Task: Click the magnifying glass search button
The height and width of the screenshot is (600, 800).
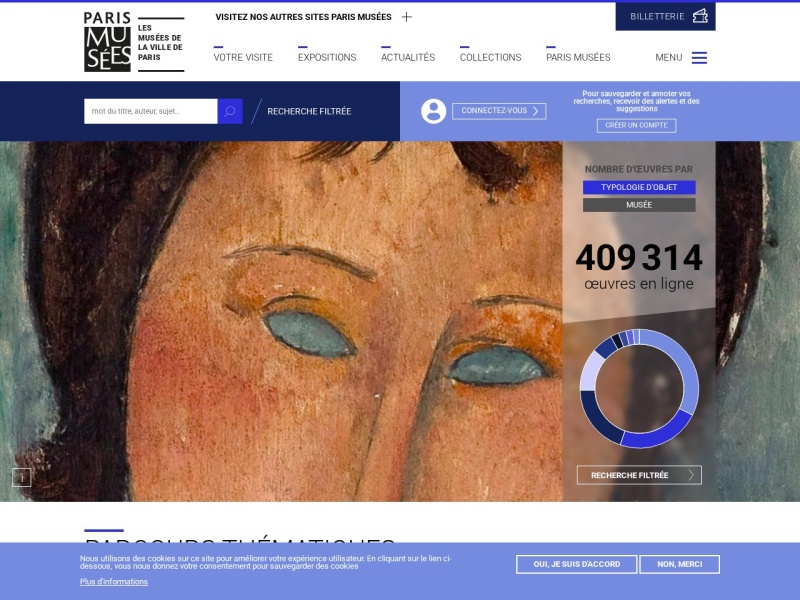Action: coord(230,111)
